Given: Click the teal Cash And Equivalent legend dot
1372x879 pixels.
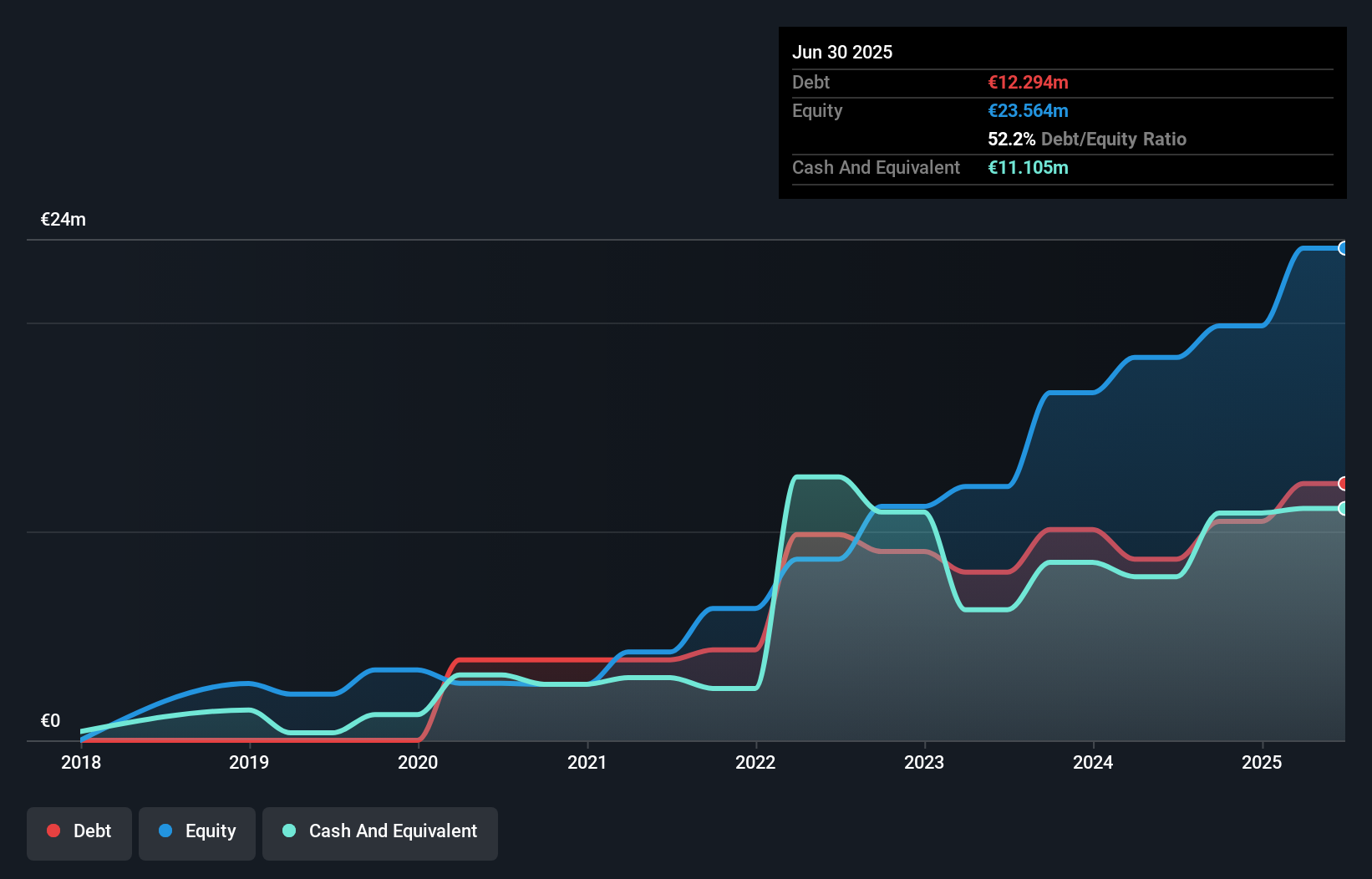Looking at the screenshot, I should [x=287, y=831].
